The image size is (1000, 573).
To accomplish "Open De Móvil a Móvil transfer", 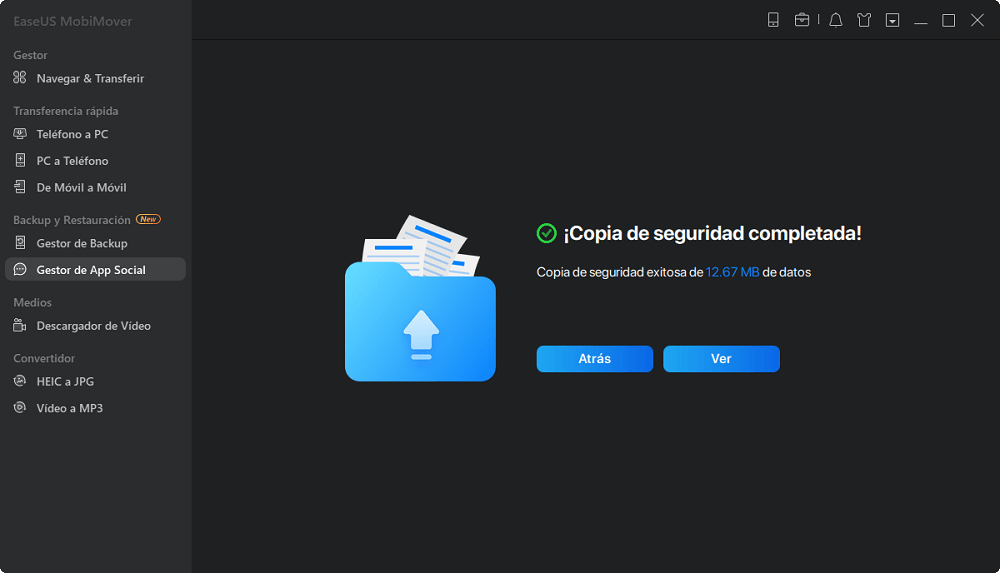I will (81, 188).
